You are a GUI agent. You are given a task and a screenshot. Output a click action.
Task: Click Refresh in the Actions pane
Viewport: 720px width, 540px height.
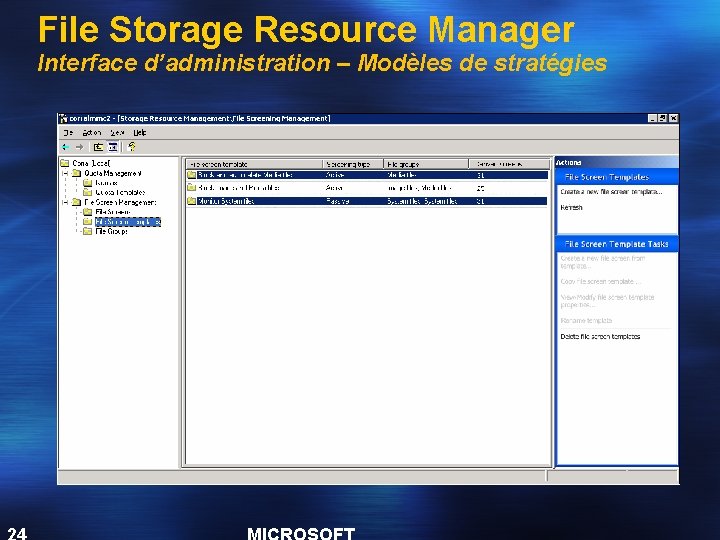pos(571,208)
